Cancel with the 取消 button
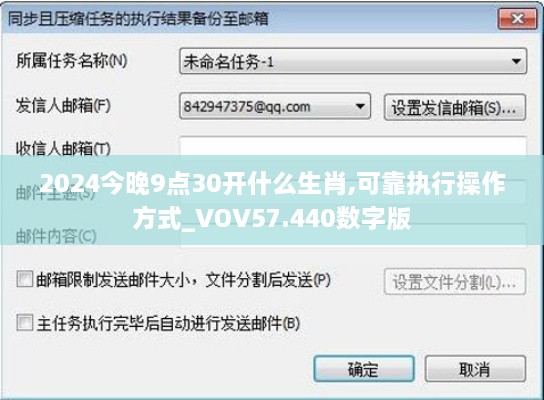 click(475, 369)
